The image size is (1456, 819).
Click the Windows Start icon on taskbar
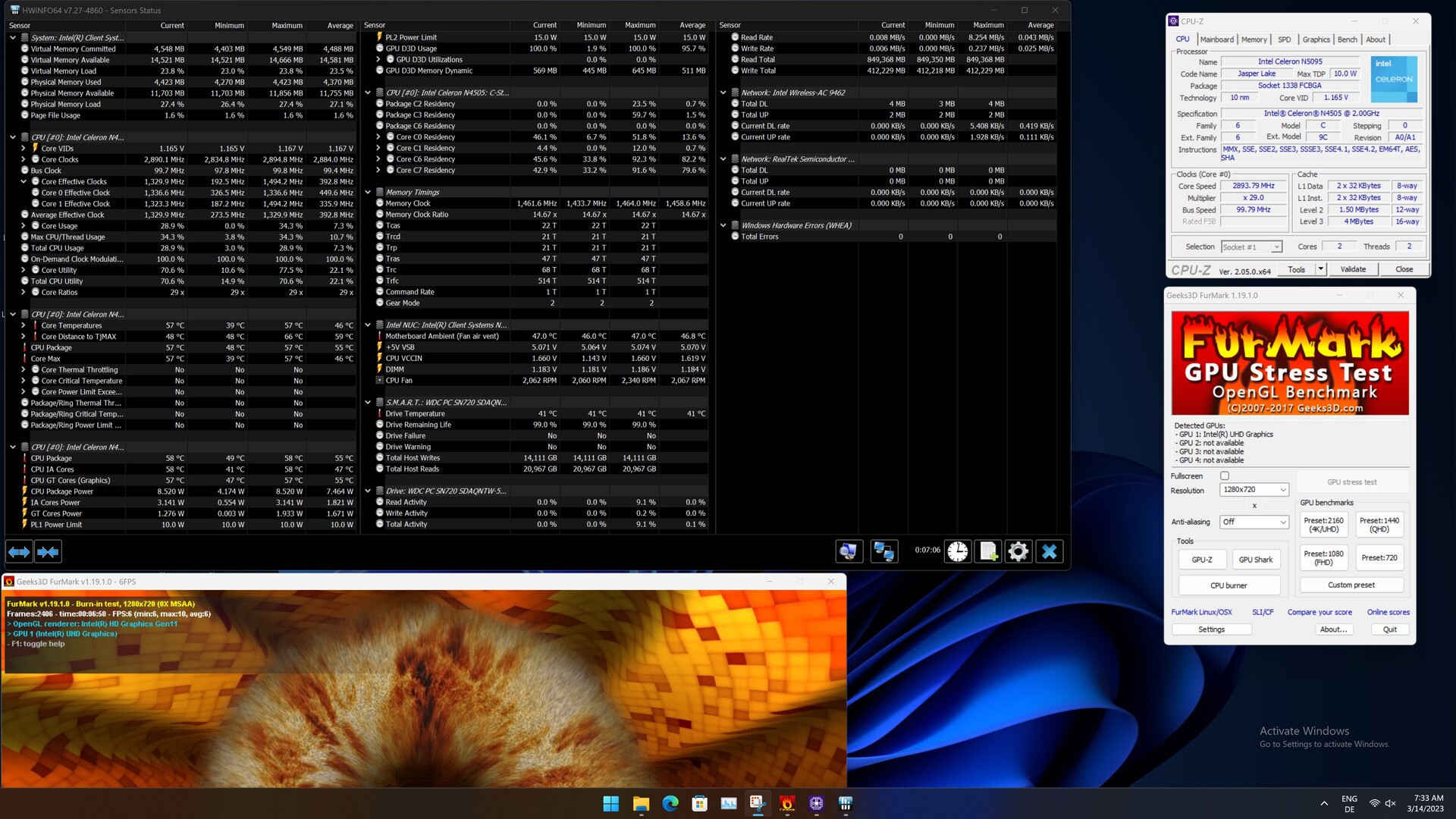pyautogui.click(x=611, y=803)
